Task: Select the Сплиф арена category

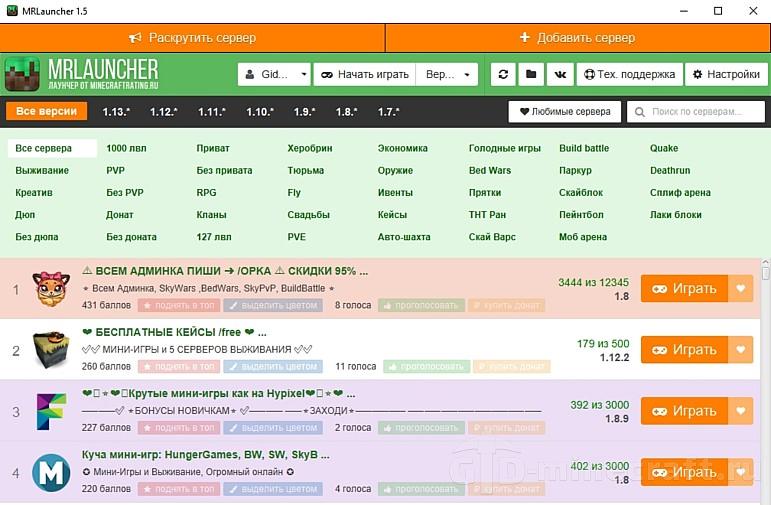Action: [680, 193]
